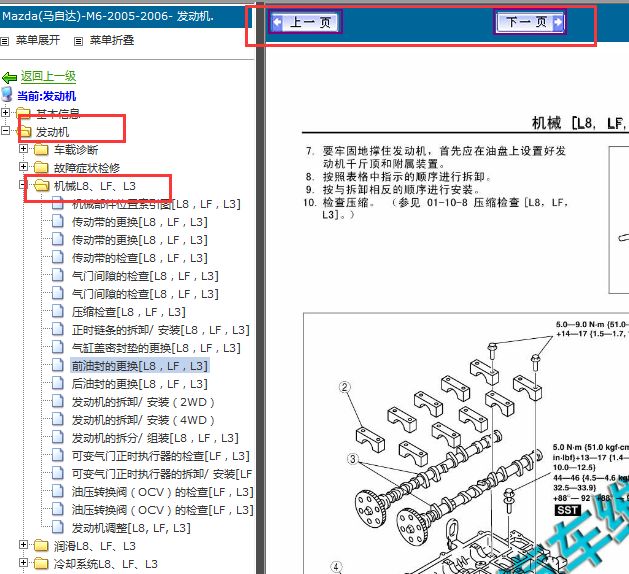Viewport: 629px width, 574px height.
Task: Open 气缸盖密封垫的更换[L8，LF，L3] page
Action: tap(156, 348)
